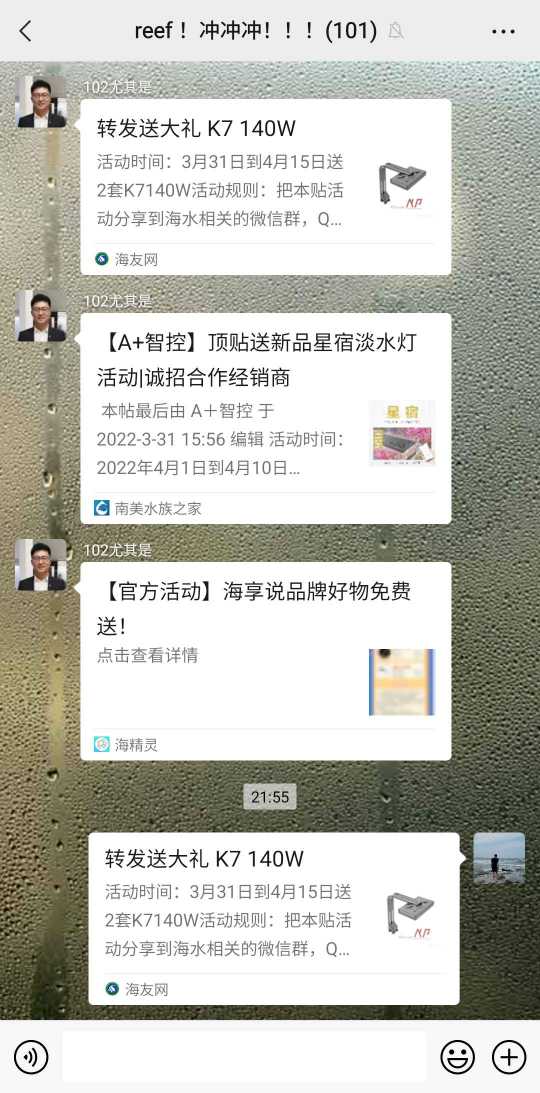540x1093 pixels.
Task: Click the message text input field
Action: 244,1057
